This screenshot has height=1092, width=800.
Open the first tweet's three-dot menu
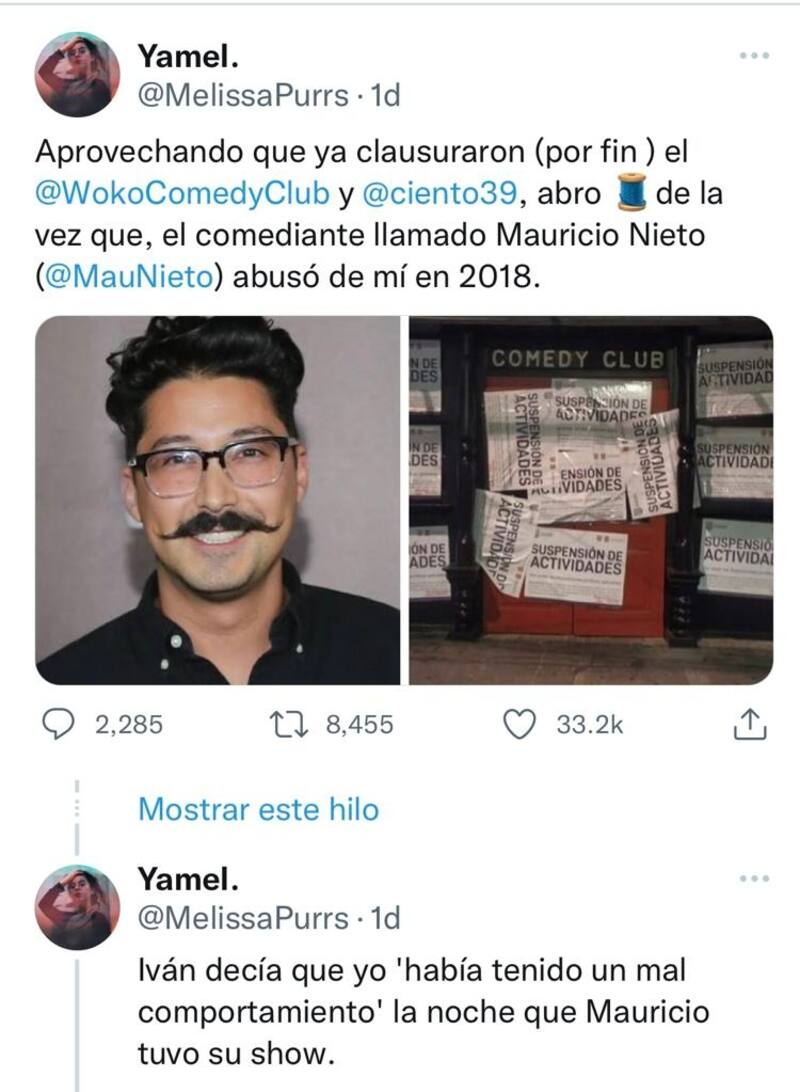point(755,55)
